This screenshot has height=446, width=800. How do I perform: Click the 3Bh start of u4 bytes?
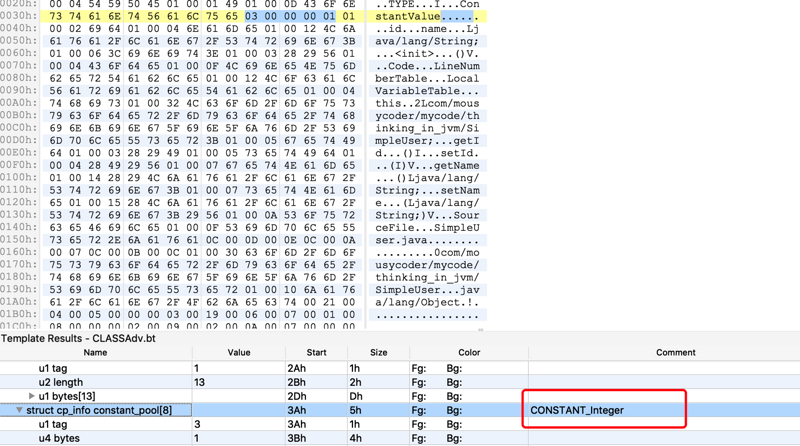pos(296,438)
